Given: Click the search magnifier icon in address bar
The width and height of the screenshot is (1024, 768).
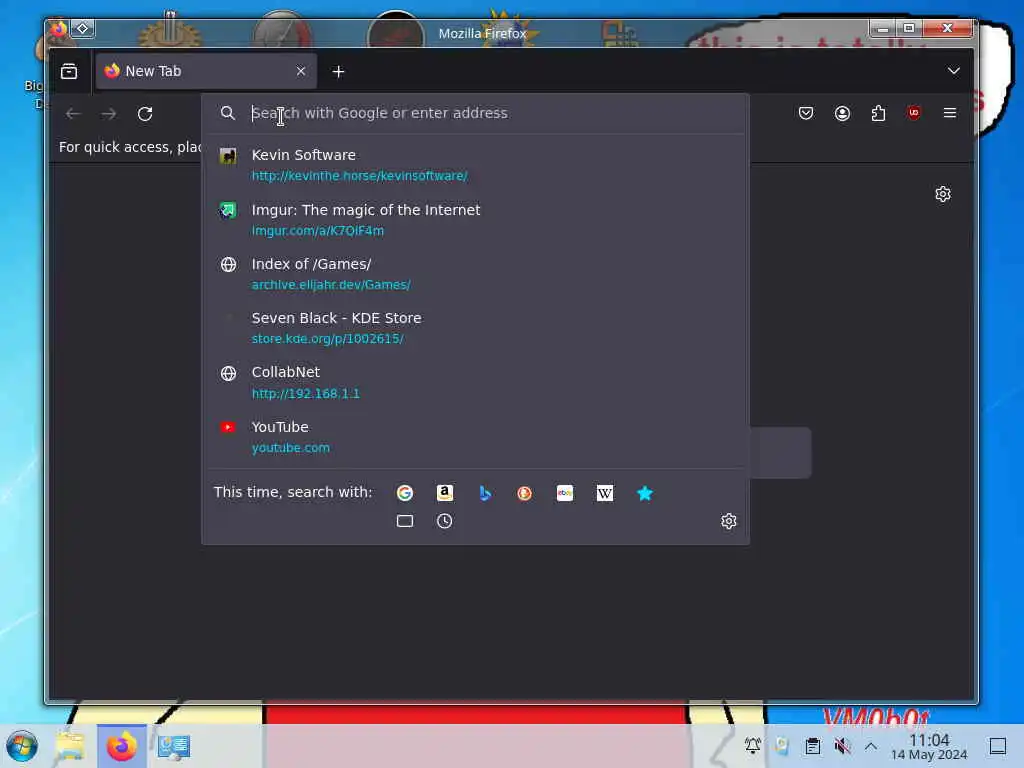Looking at the screenshot, I should pos(227,113).
